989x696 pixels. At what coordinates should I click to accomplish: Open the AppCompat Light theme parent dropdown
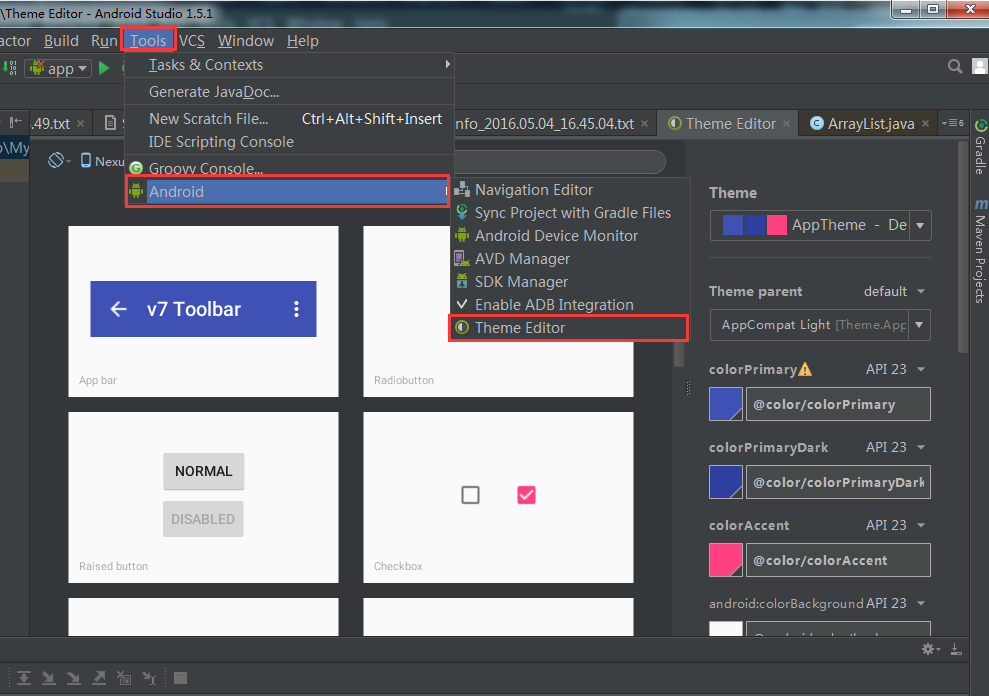(919, 325)
